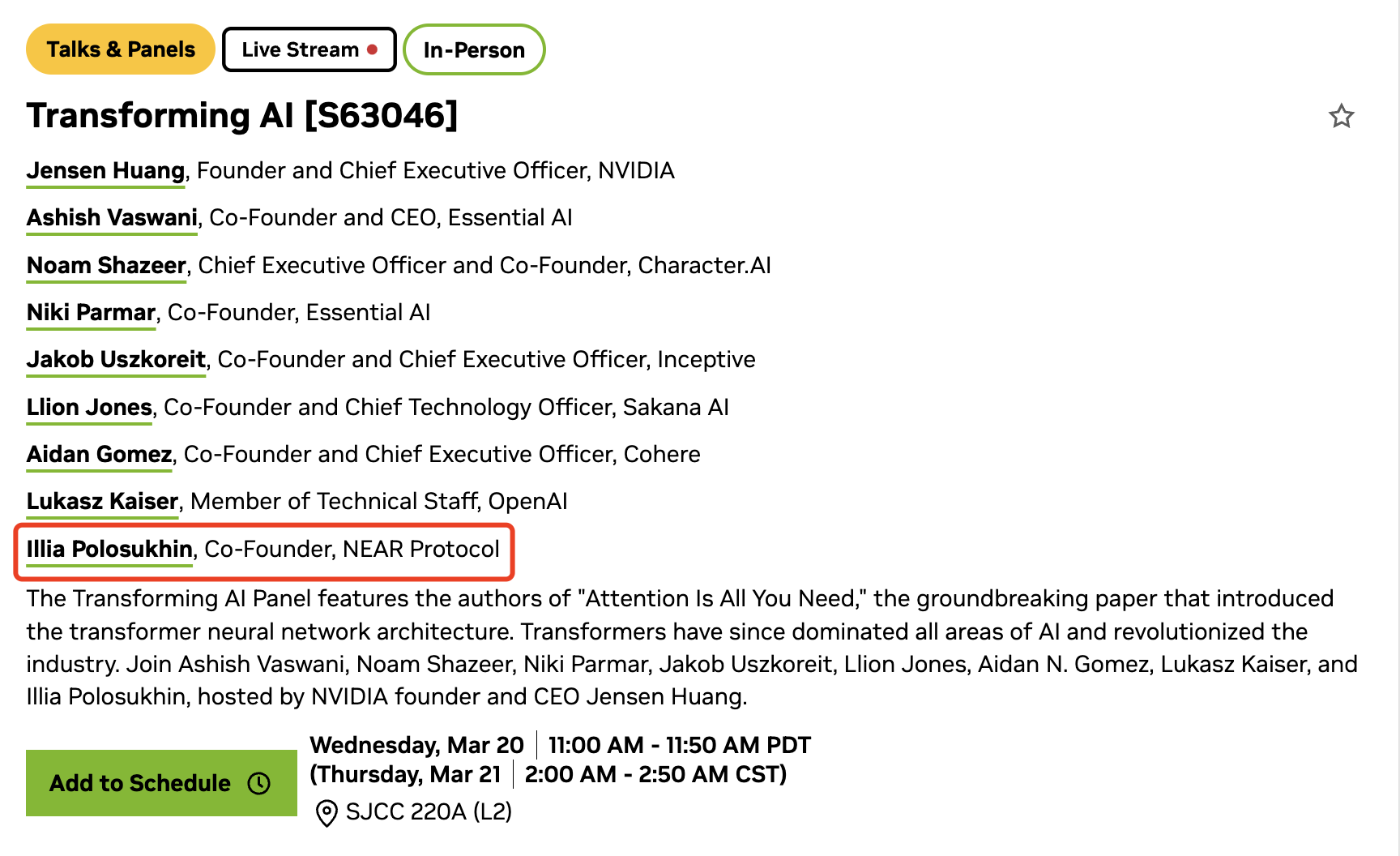Image resolution: width=1400 pixels, height=856 pixels.
Task: Open Lukasz Kaiser's speaker profile
Action: 102,502
